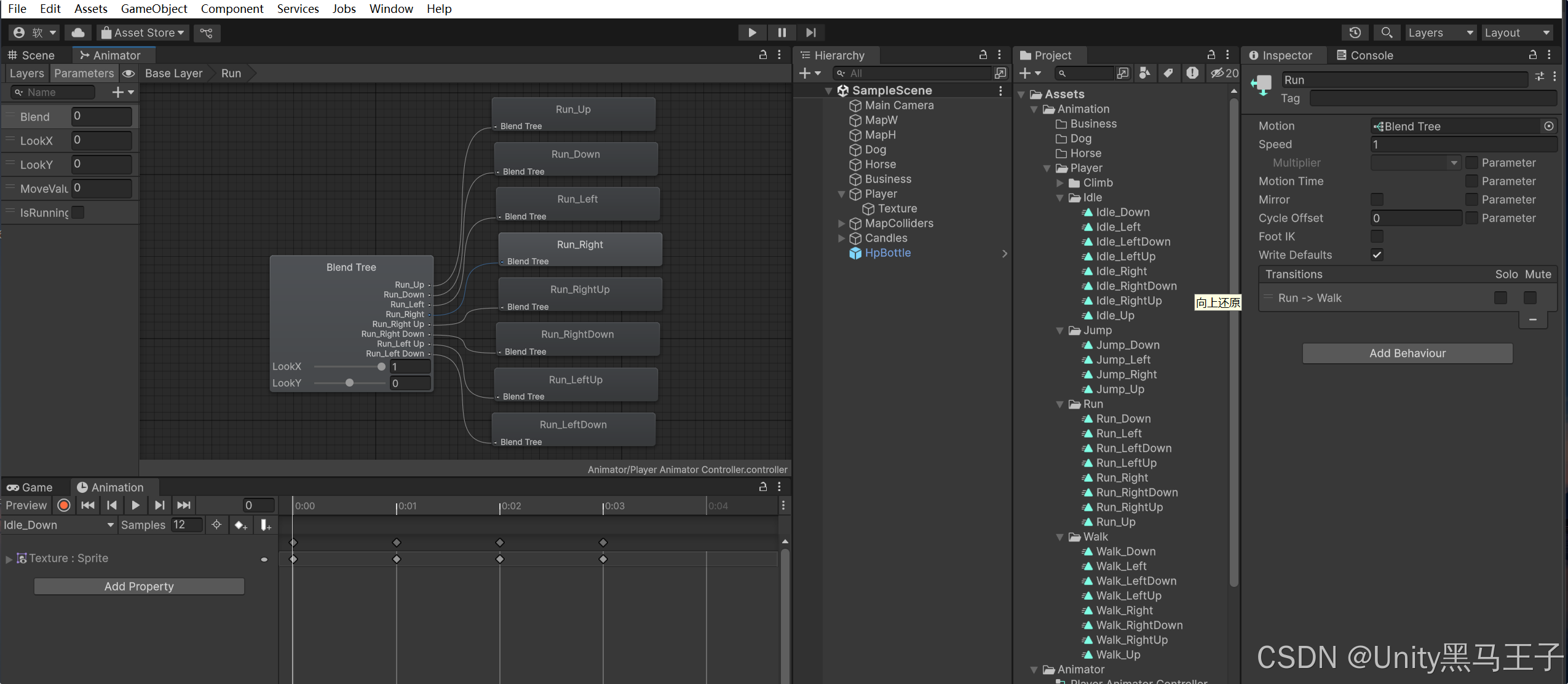Image resolution: width=1568 pixels, height=684 pixels.
Task: Click the Step forward button in toolbar
Action: [810, 33]
